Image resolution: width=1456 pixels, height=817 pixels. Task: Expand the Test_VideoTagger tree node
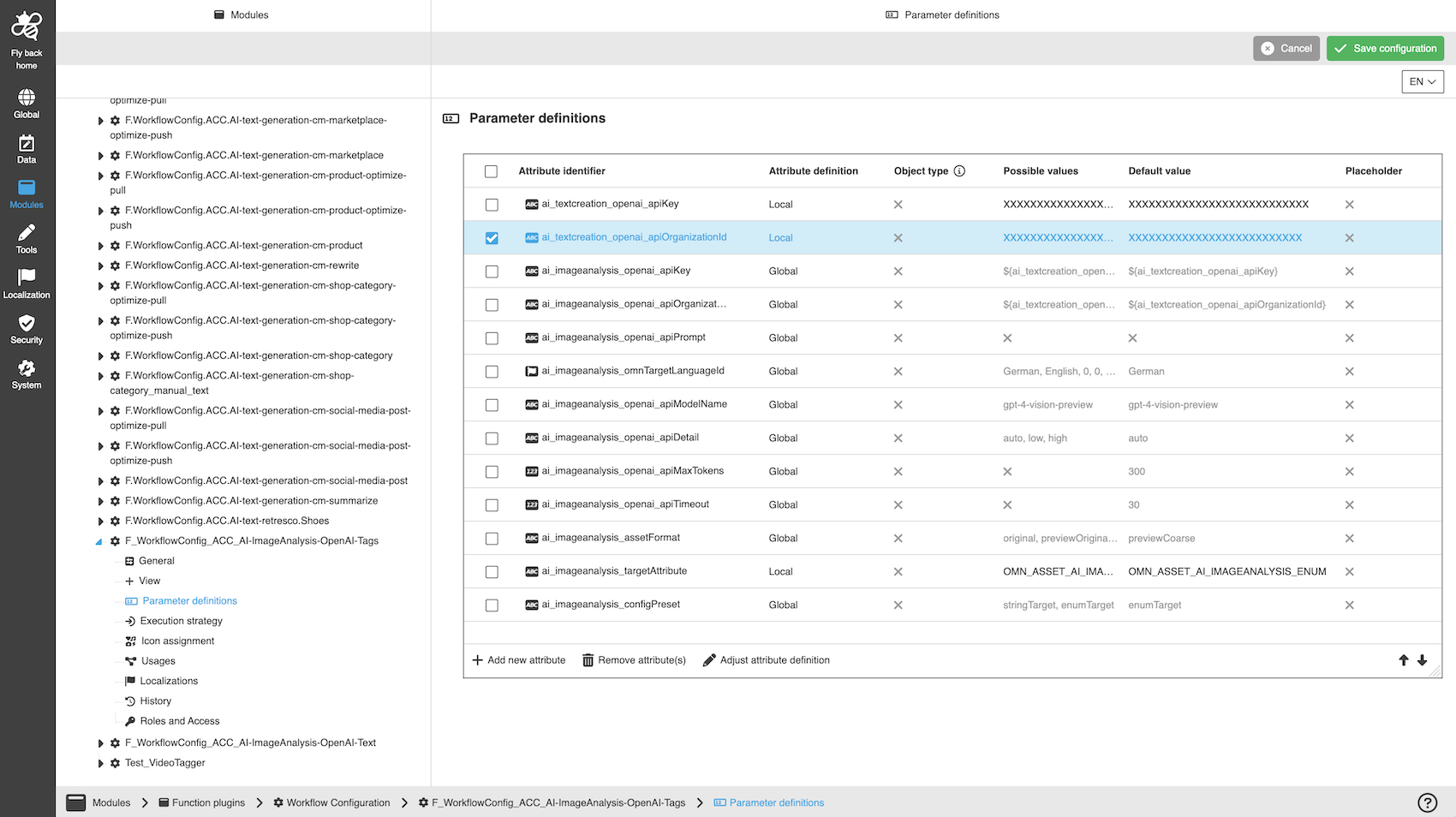pyautogui.click(x=101, y=763)
